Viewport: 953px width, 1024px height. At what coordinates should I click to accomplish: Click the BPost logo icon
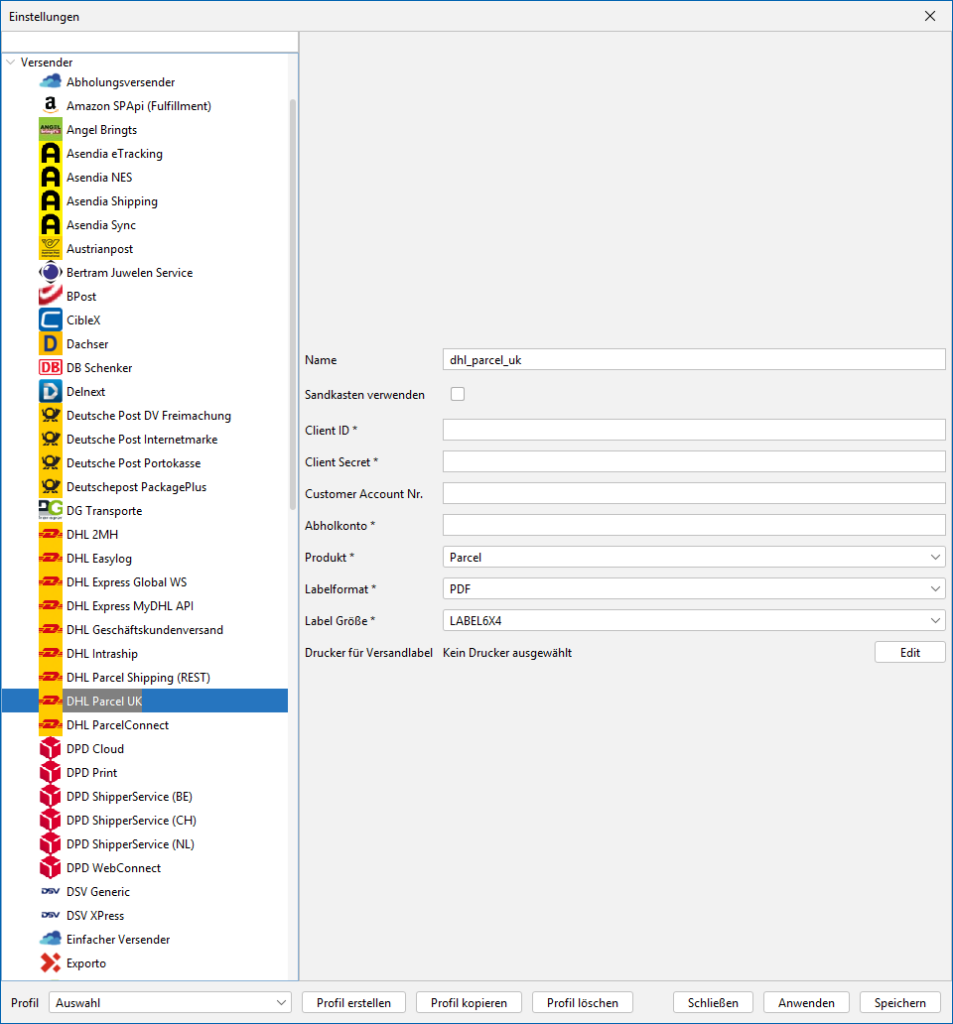[x=50, y=297]
